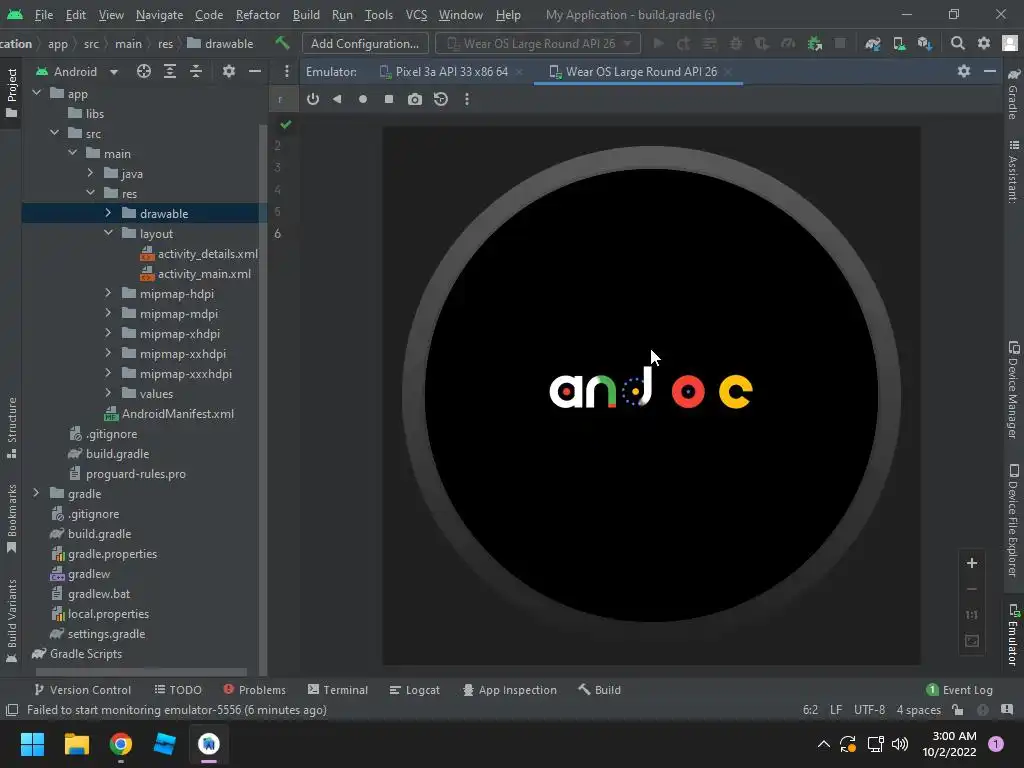Click Select Opened File target icon
This screenshot has width=1024, height=768.
pyautogui.click(x=144, y=71)
